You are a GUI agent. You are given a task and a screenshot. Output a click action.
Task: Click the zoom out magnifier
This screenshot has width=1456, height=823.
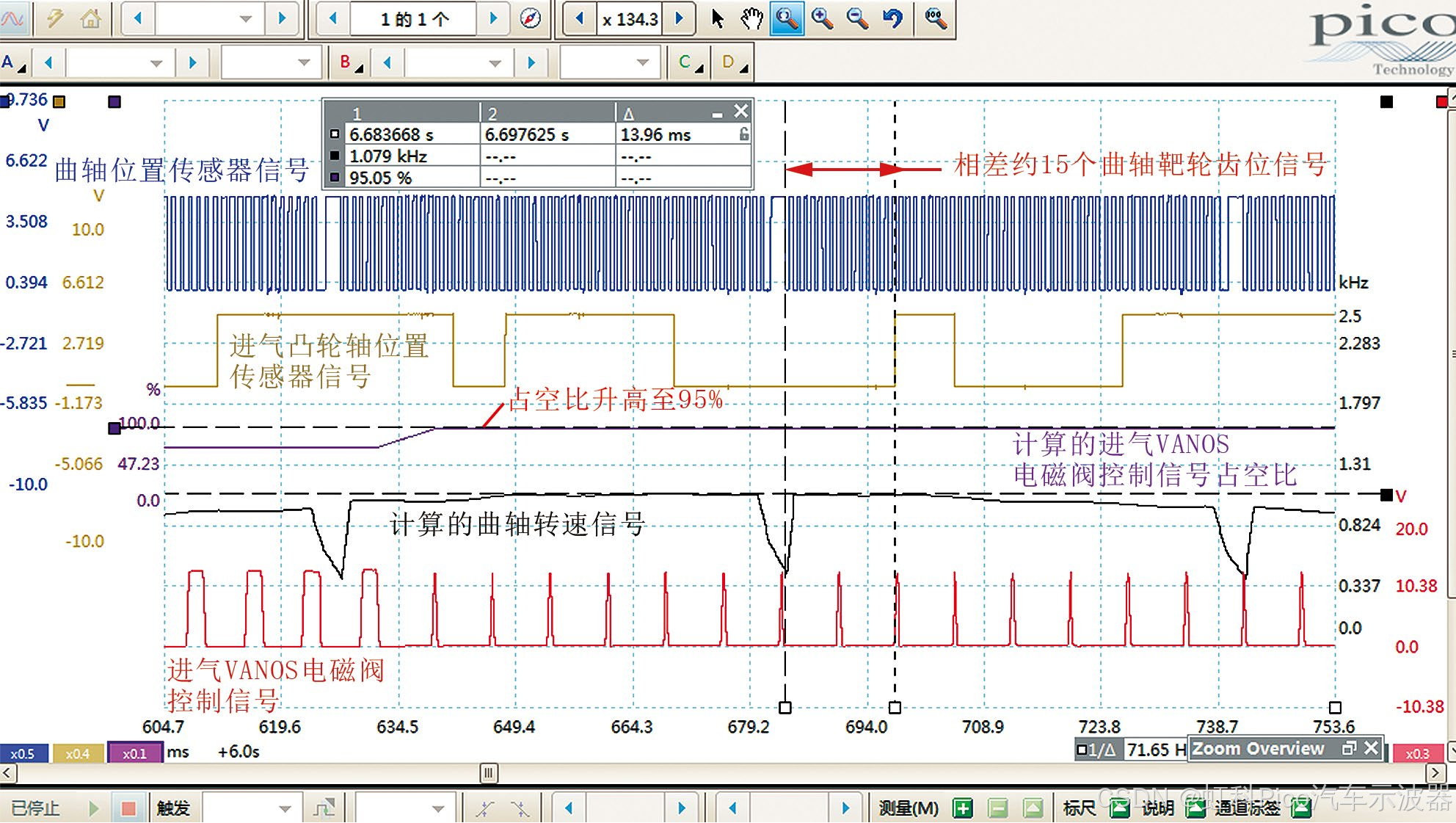(x=857, y=18)
